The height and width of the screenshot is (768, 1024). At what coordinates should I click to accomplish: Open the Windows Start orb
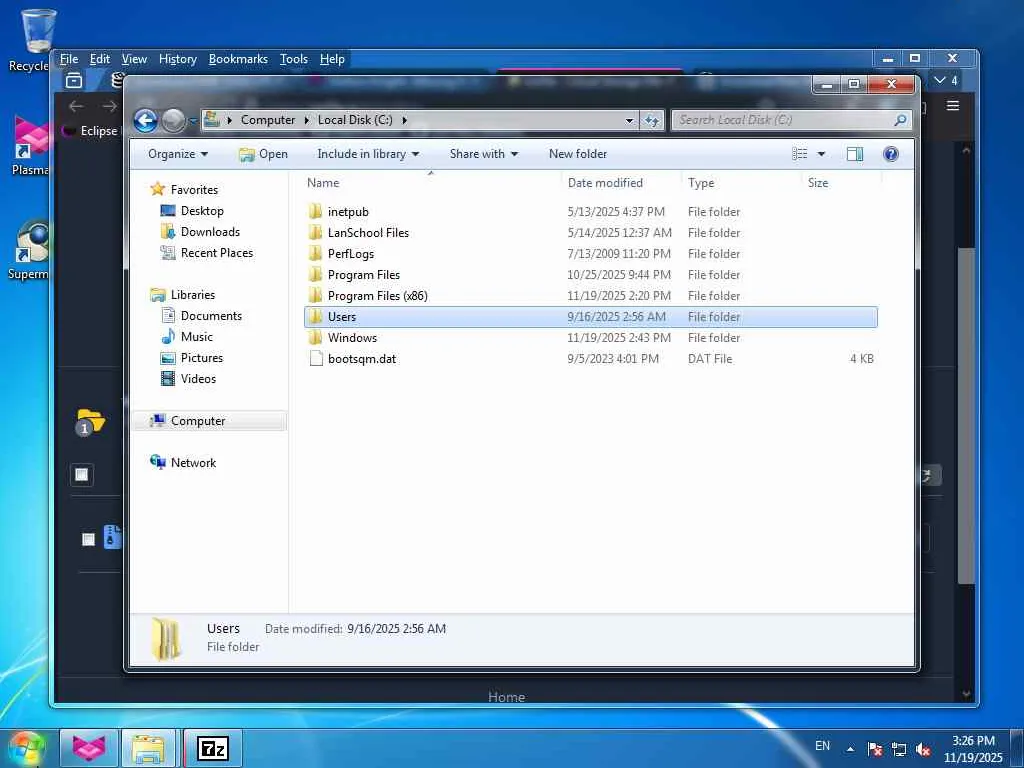tap(25, 748)
